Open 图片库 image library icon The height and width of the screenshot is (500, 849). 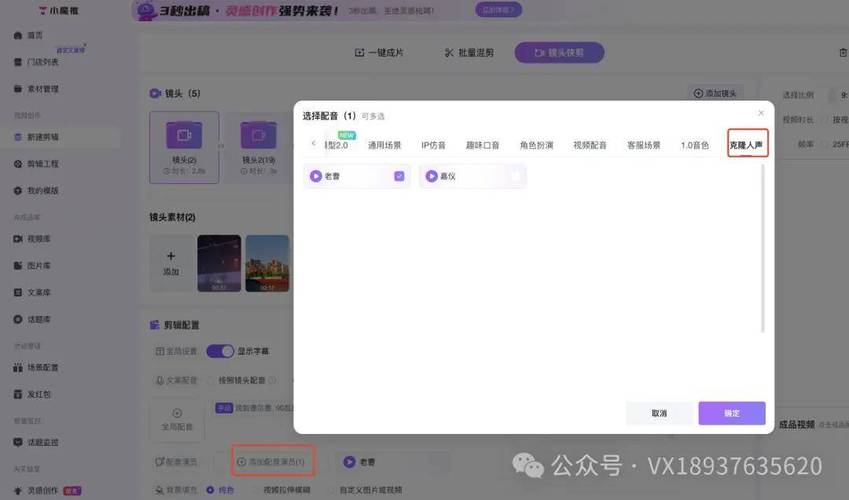pyautogui.click(x=17, y=266)
